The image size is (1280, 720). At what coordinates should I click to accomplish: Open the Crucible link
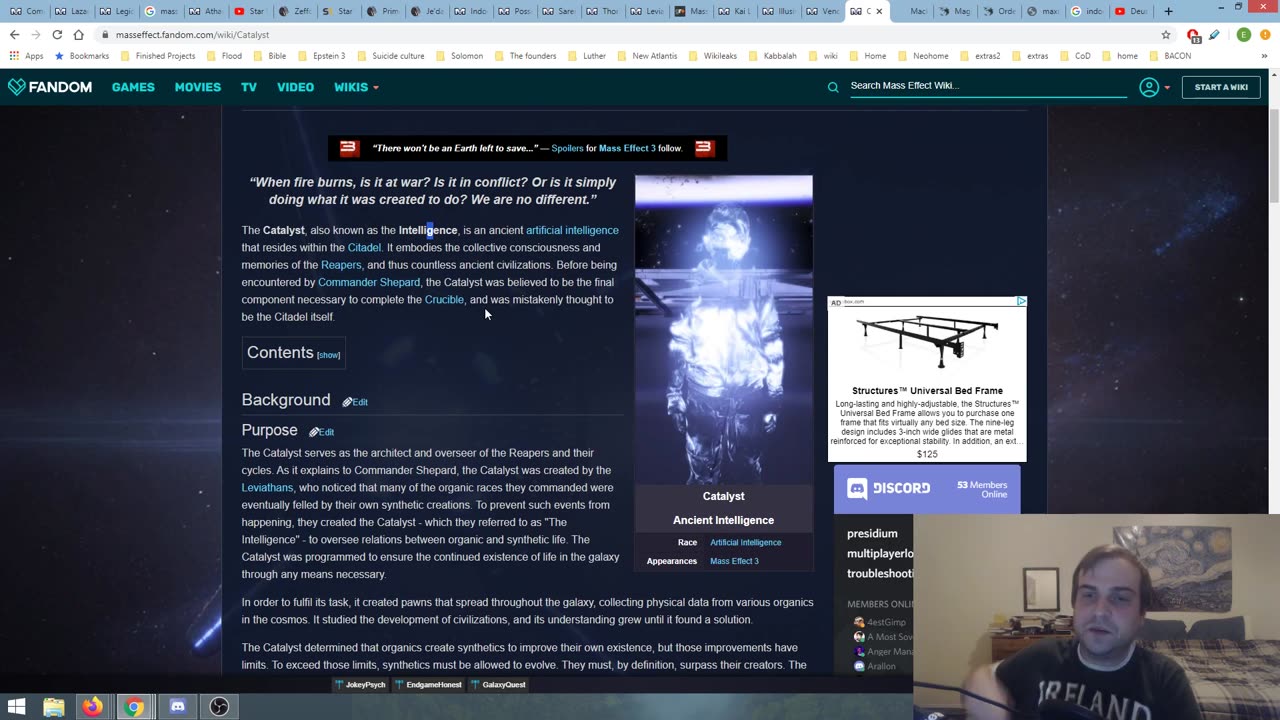pyautogui.click(x=444, y=300)
